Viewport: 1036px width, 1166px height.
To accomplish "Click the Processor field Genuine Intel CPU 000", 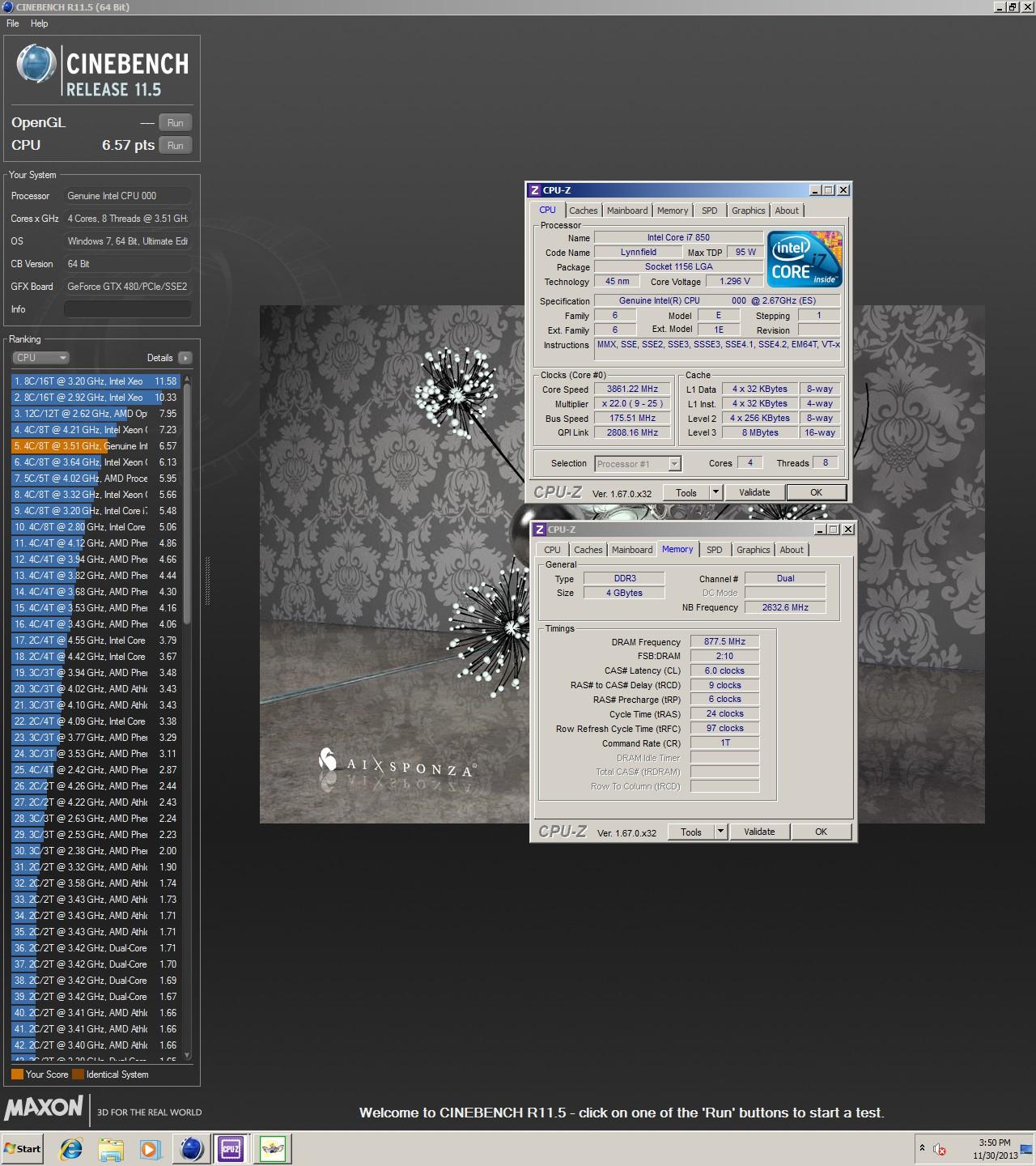I will click(128, 196).
